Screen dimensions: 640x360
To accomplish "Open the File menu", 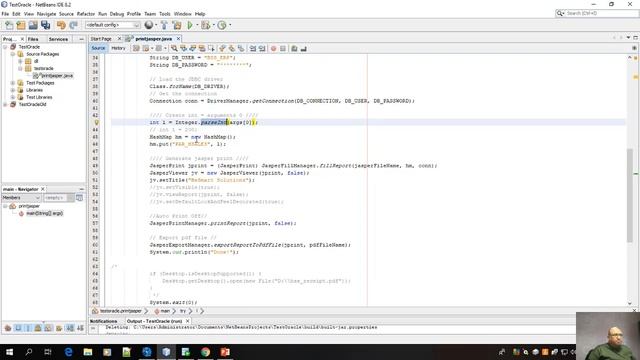I will coord(5,14).
